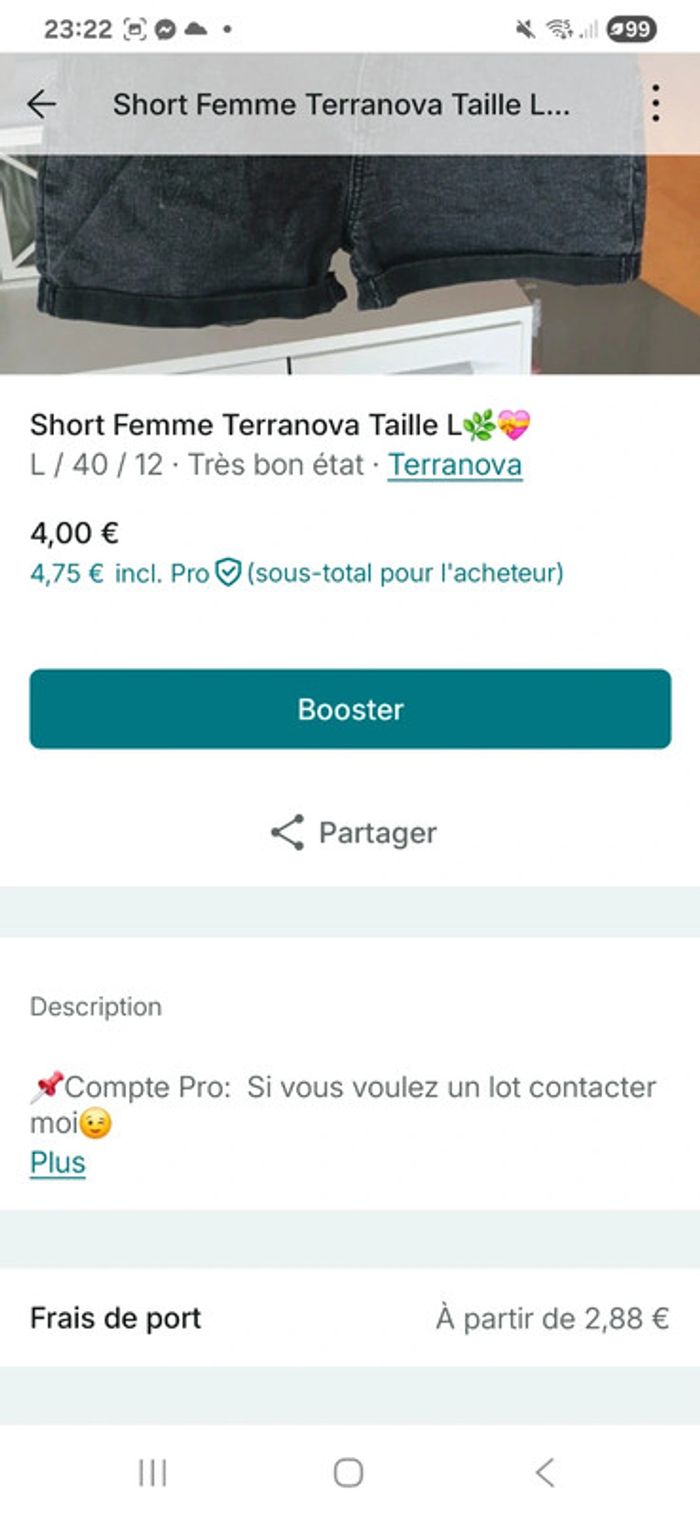Tap the Pro buyer protection shield icon
This screenshot has width=700, height=1518.
(x=229, y=573)
